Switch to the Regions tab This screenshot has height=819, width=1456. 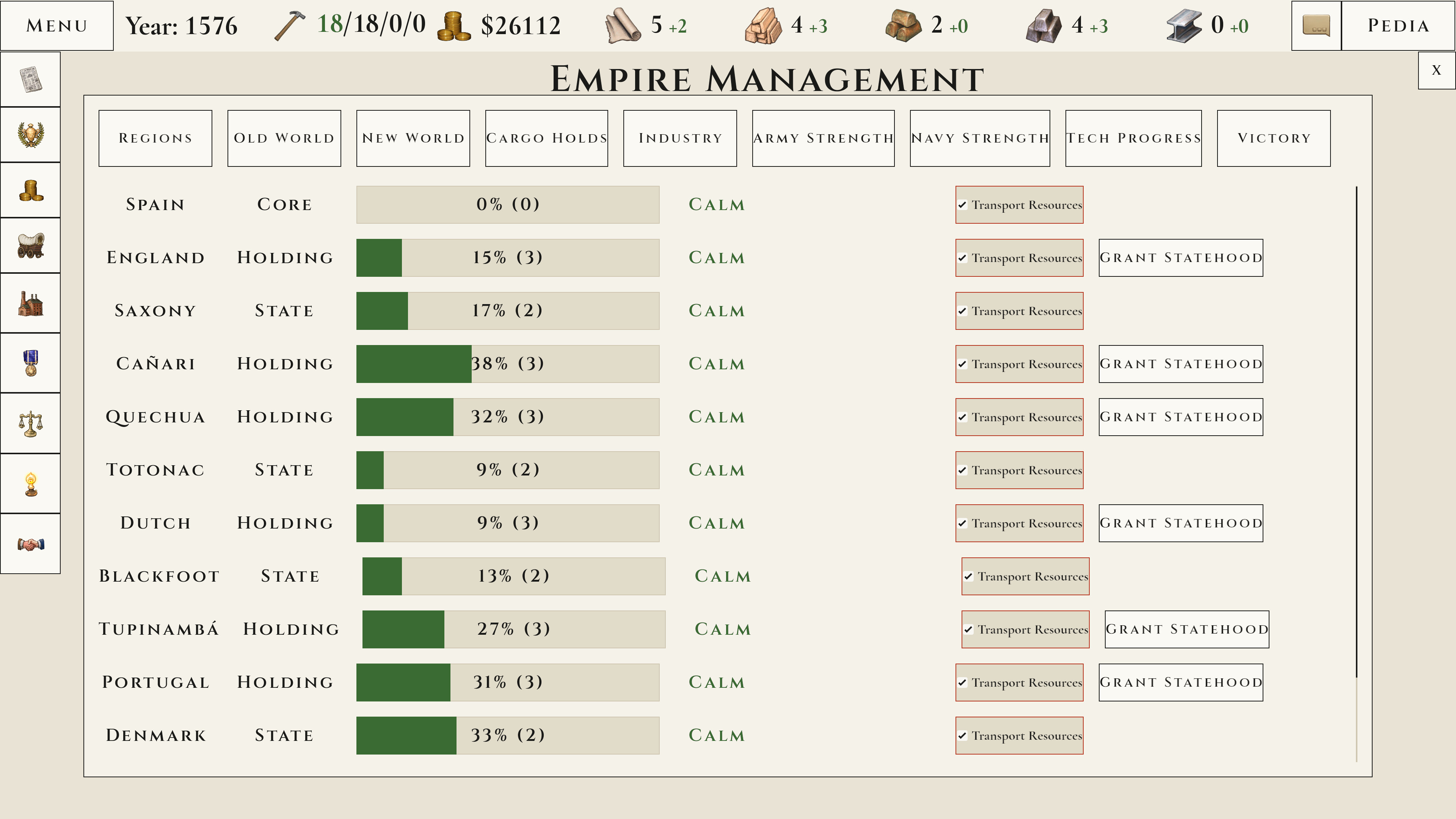click(x=155, y=138)
